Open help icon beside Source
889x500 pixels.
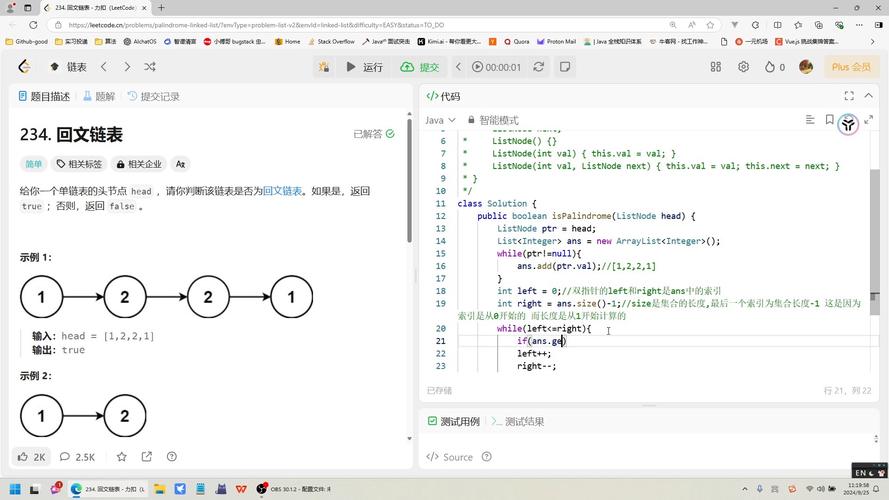click(486, 457)
